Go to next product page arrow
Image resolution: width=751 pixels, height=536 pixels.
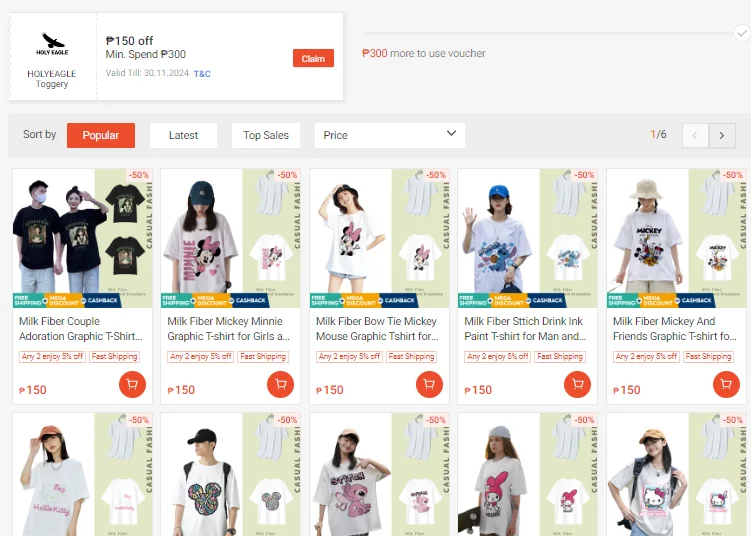(722, 136)
